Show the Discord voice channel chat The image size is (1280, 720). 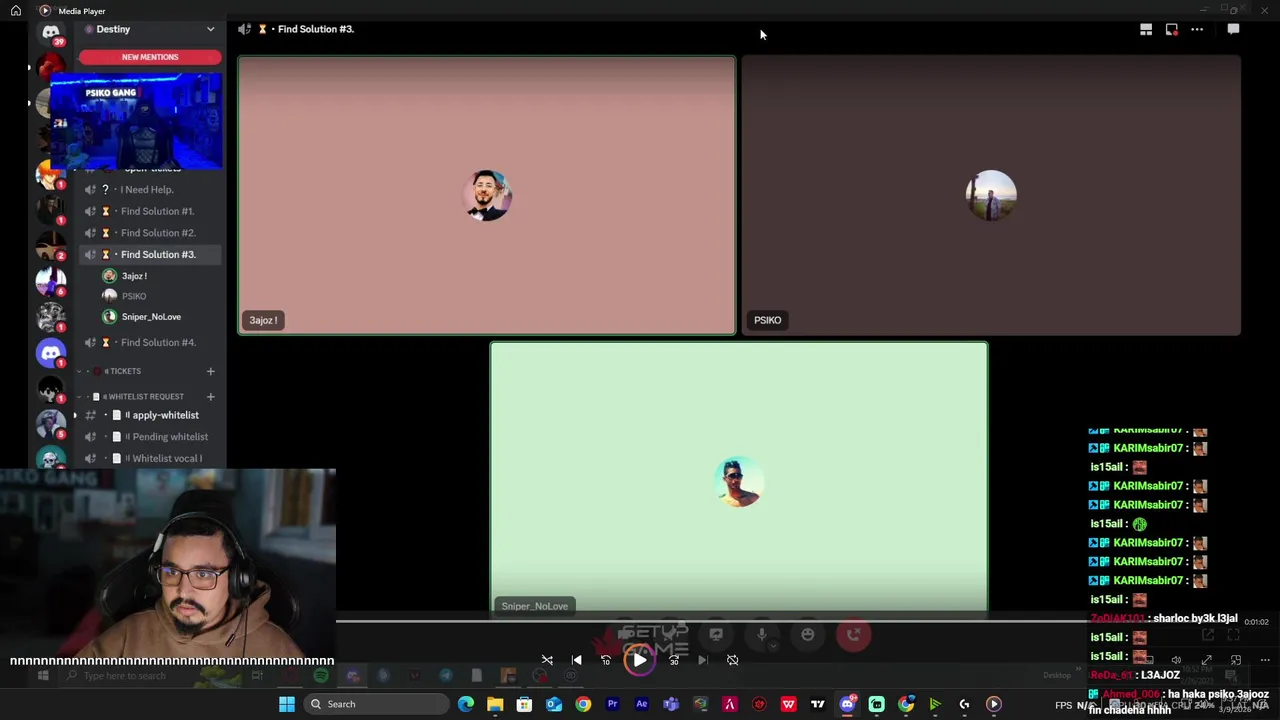[1233, 29]
